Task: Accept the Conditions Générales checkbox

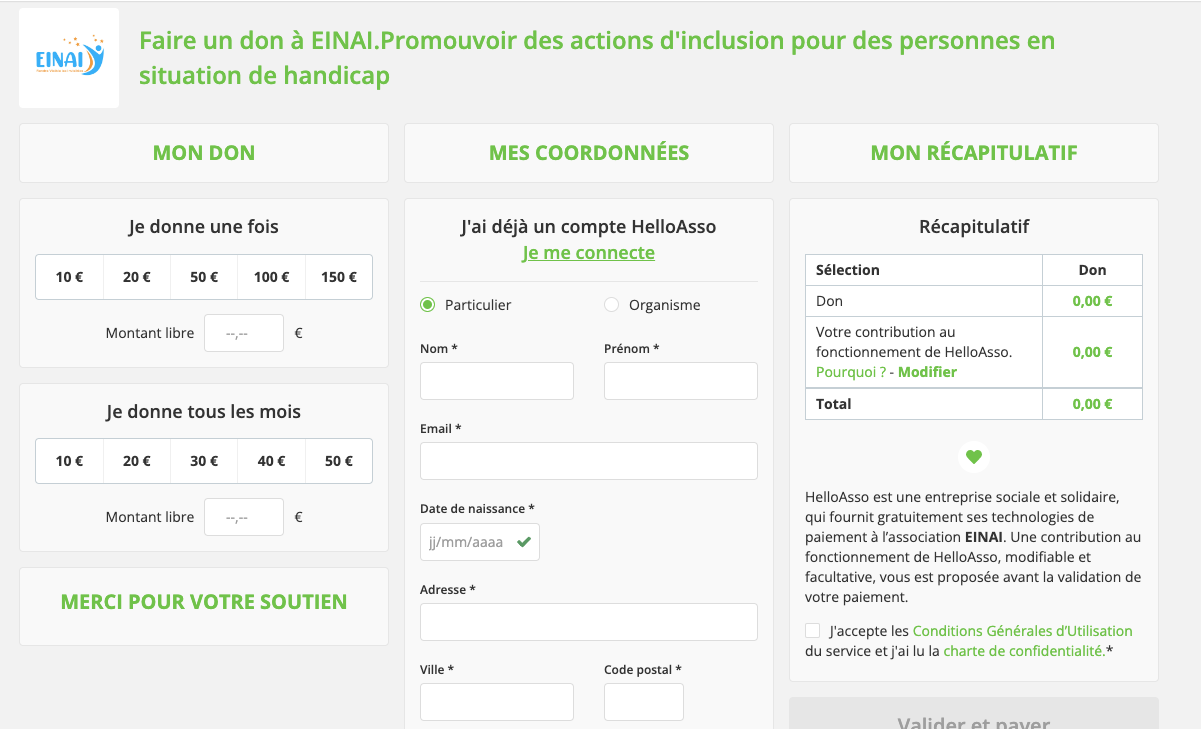Action: click(x=812, y=631)
